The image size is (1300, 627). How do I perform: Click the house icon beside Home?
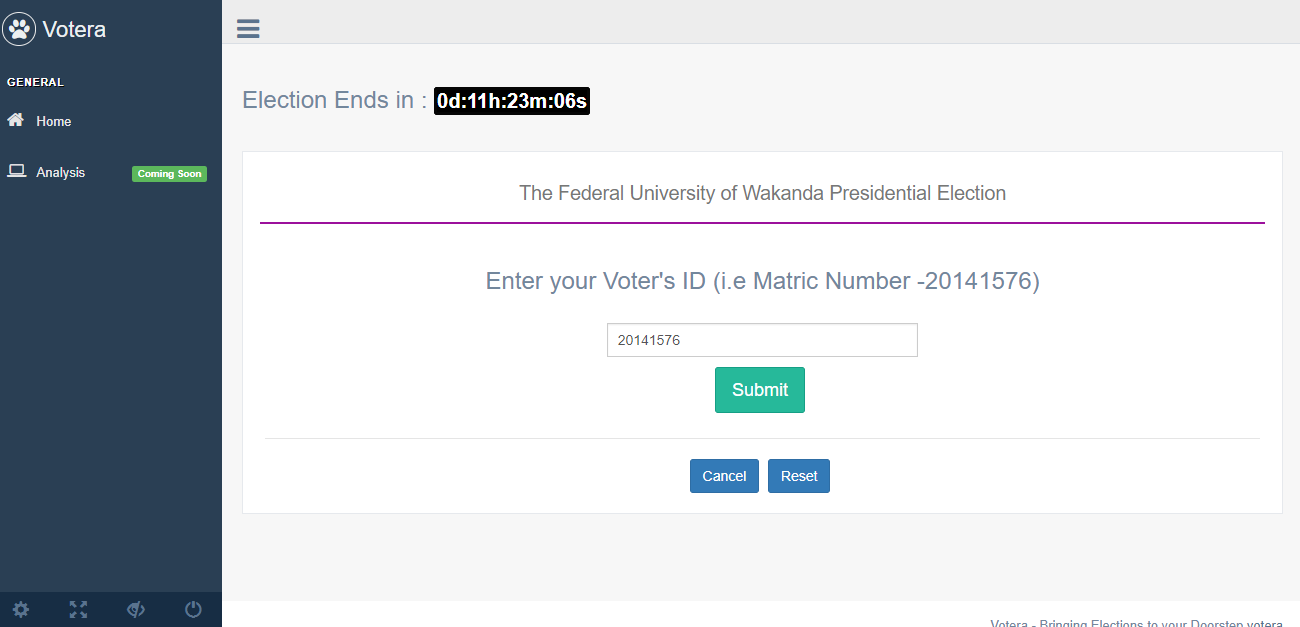pyautogui.click(x=16, y=120)
